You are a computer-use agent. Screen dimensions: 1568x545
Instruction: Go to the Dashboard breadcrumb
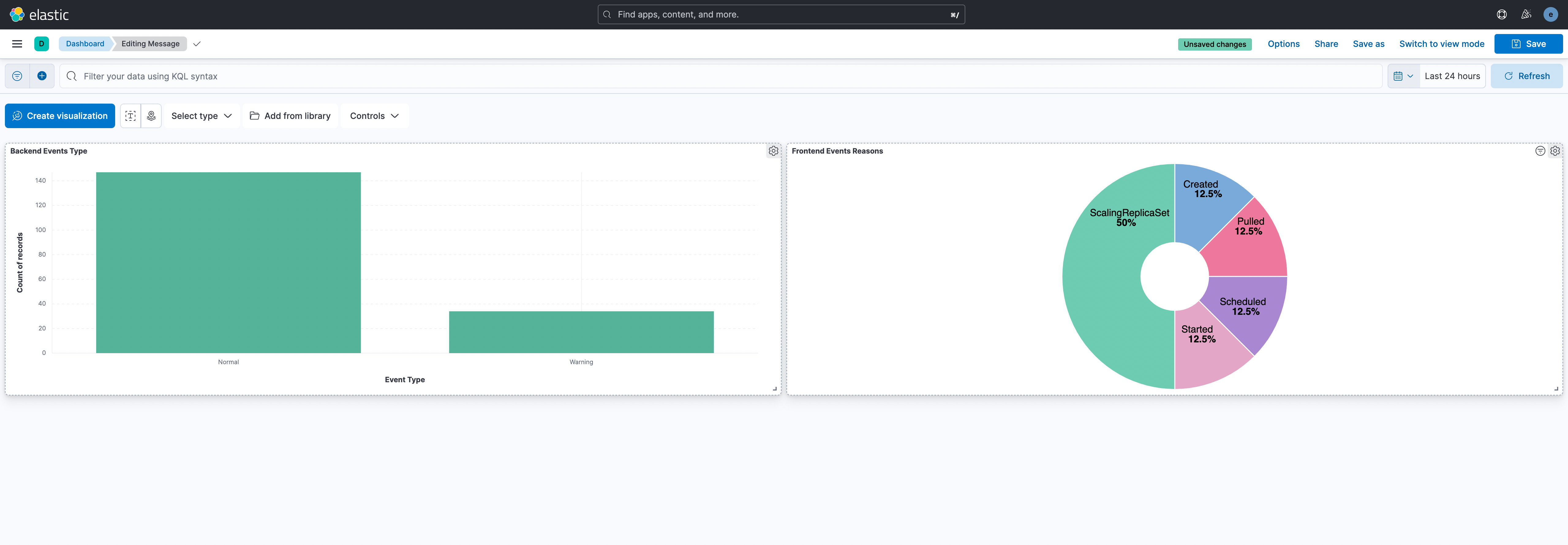85,44
